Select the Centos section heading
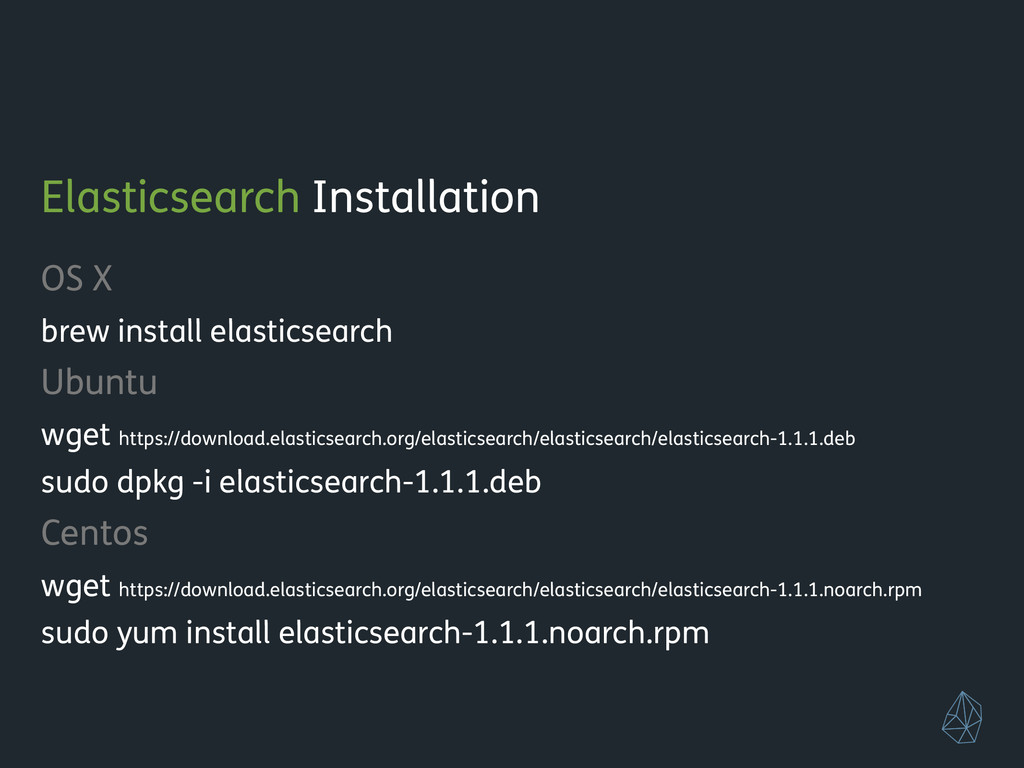The image size is (1024, 768). tap(95, 534)
